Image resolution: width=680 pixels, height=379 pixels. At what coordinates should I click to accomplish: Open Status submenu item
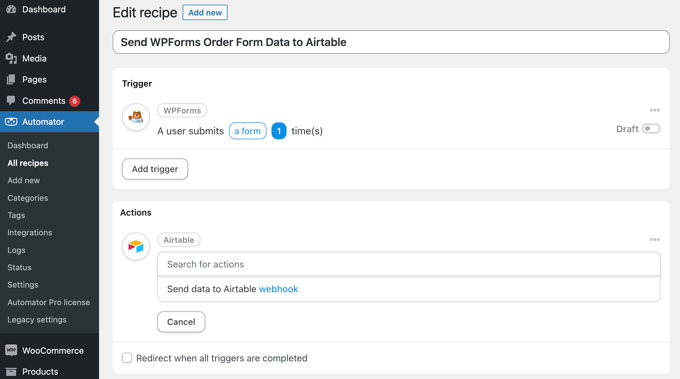19,268
